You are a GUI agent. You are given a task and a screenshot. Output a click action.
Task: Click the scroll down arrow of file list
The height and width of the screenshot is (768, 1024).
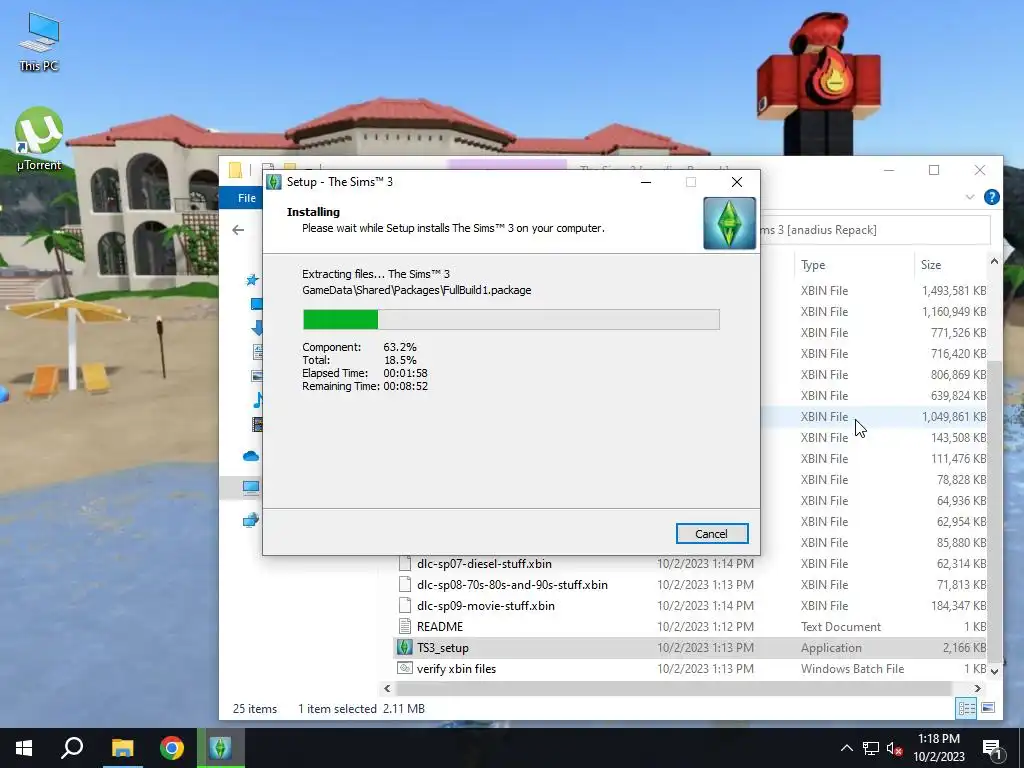pyautogui.click(x=994, y=671)
